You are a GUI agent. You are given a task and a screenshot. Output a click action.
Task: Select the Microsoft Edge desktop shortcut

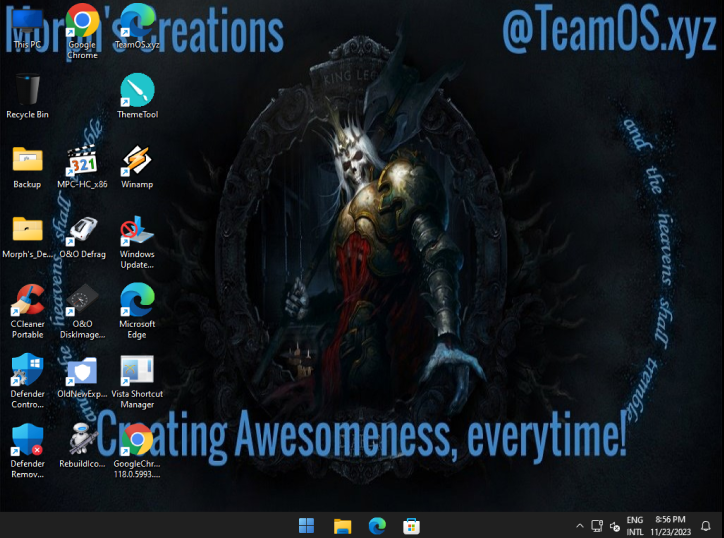click(x=137, y=312)
